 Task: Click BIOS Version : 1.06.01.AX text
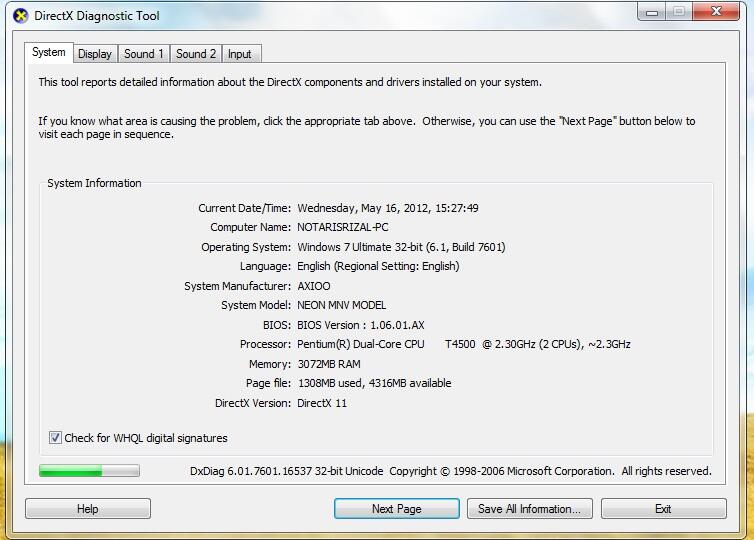point(361,325)
